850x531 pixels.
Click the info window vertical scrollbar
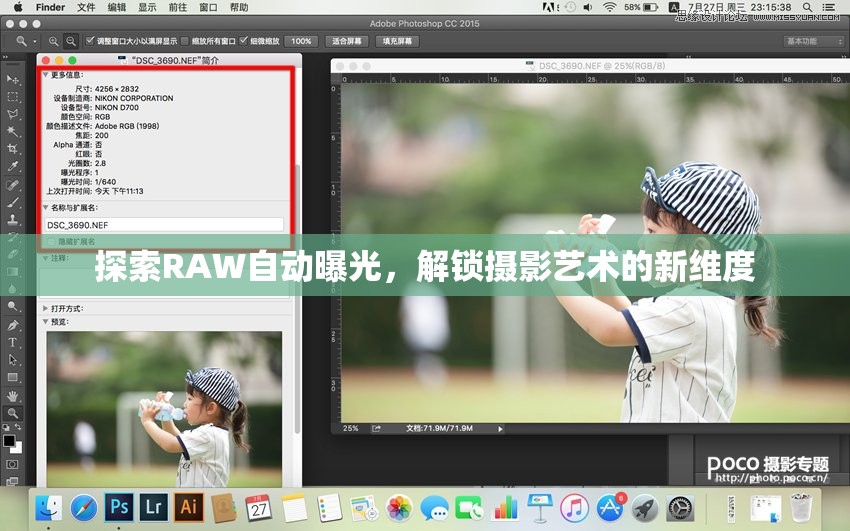point(297,298)
